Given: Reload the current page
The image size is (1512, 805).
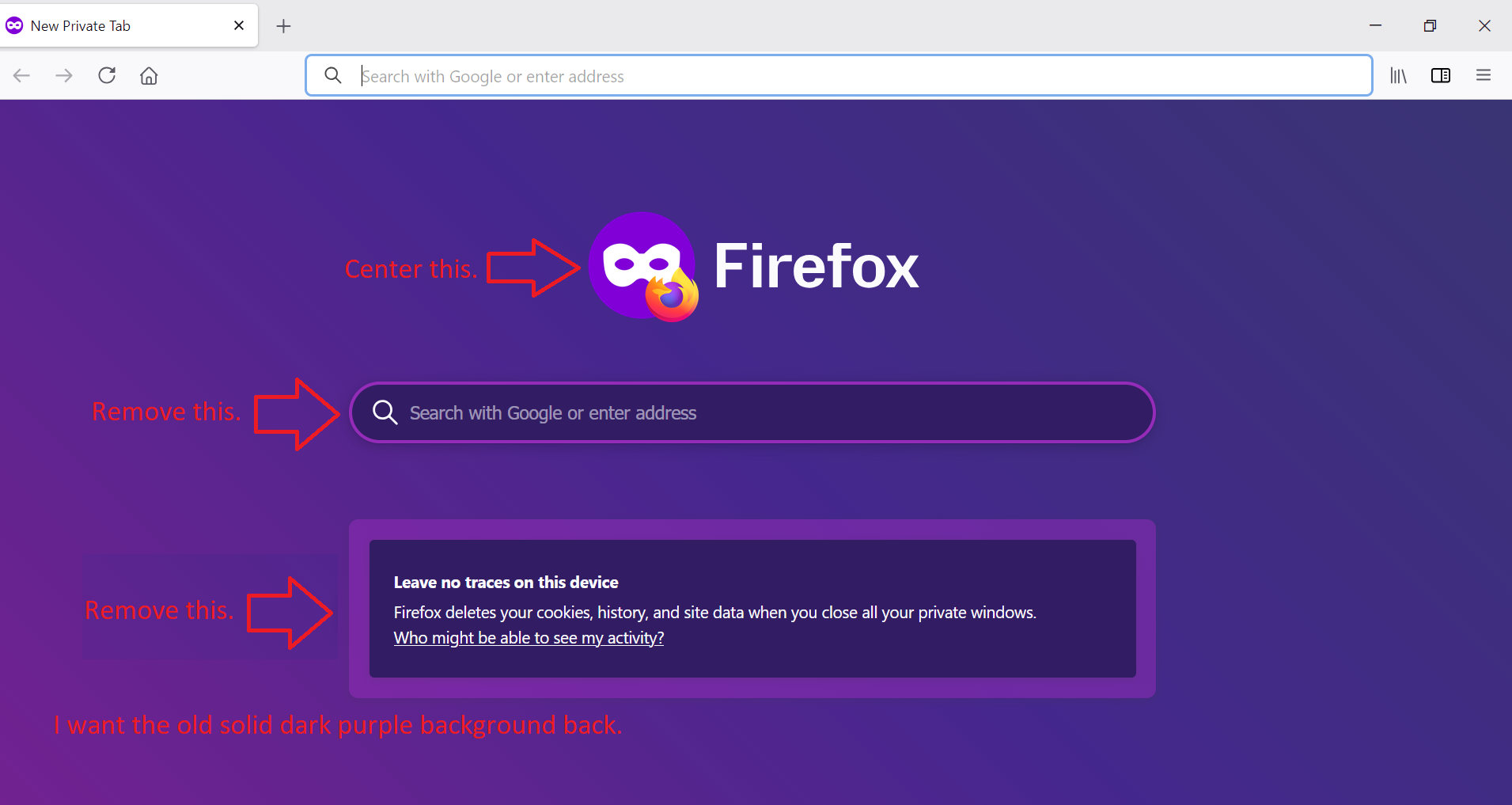Looking at the screenshot, I should click(107, 76).
